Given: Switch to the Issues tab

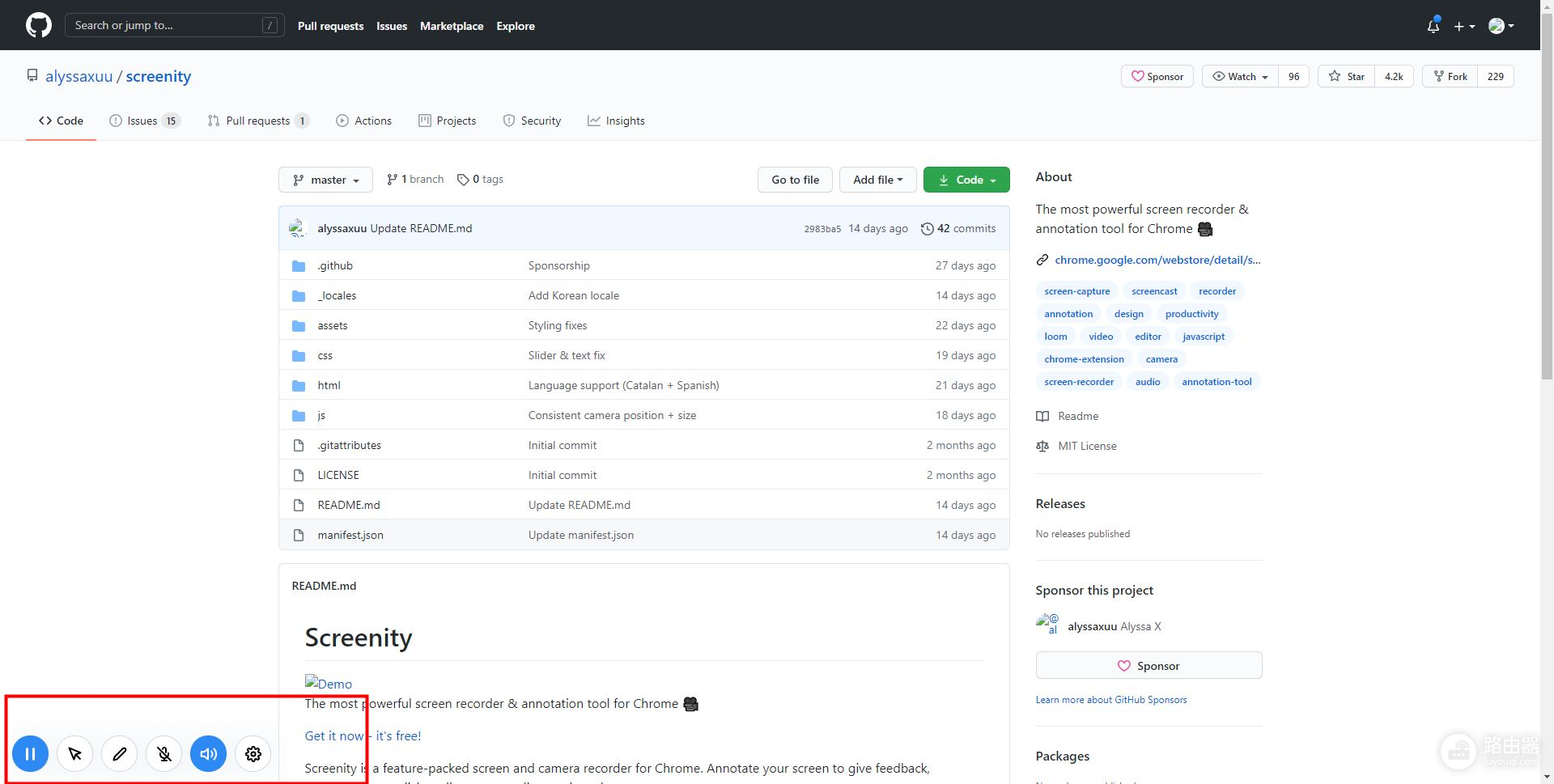Looking at the screenshot, I should 142,121.
